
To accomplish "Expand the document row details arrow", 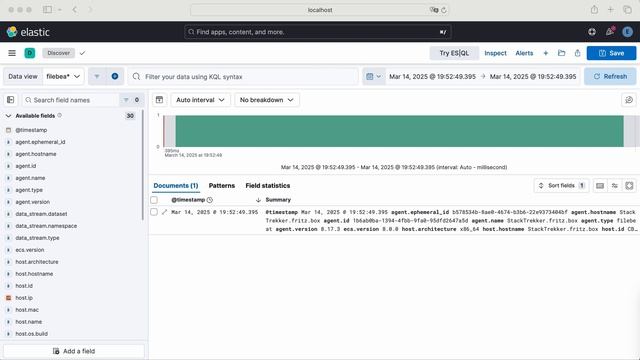I will pos(164,212).
